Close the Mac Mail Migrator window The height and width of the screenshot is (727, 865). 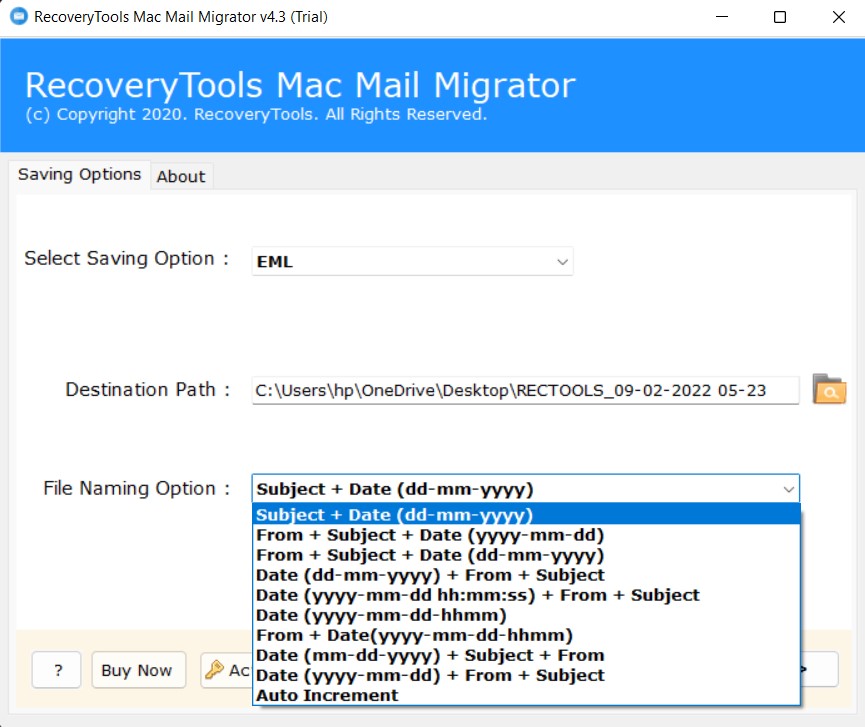[839, 17]
